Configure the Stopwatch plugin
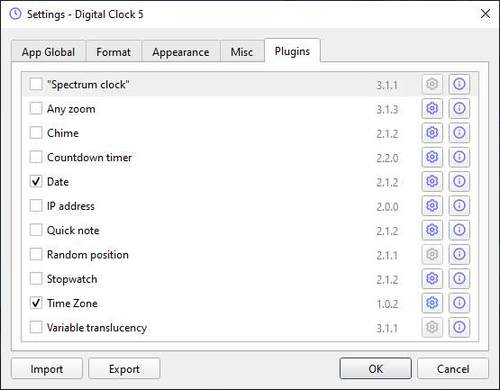This screenshot has height=390, width=500. tap(432, 279)
